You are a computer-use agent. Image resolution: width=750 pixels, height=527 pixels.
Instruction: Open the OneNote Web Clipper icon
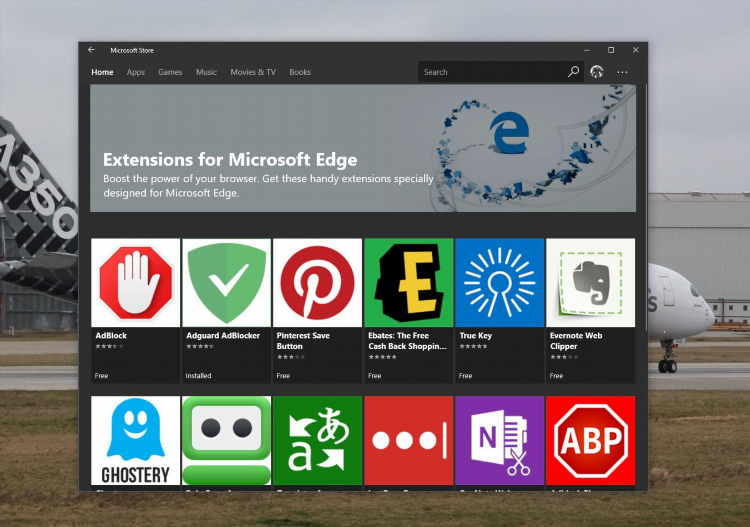pos(499,440)
